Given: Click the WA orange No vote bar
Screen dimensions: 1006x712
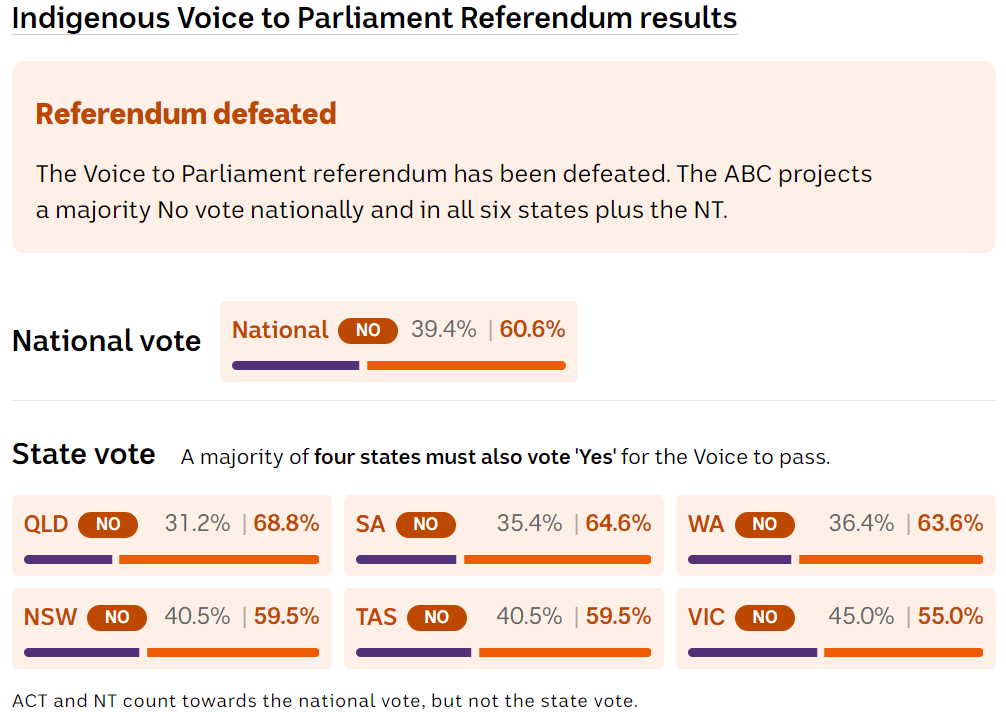Looking at the screenshot, I should [x=890, y=560].
